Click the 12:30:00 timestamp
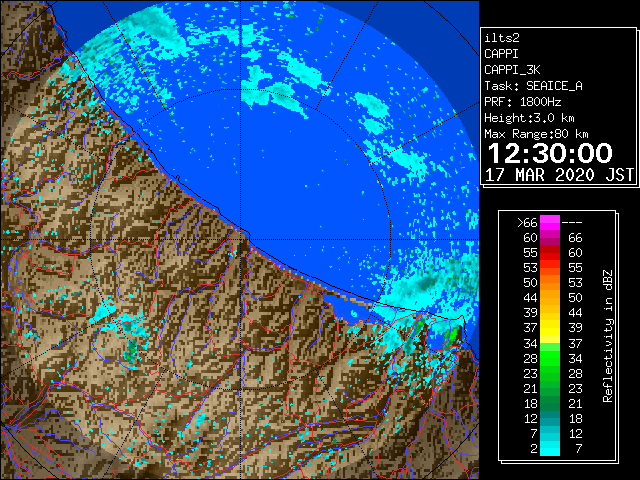The height and width of the screenshot is (480, 640). click(x=550, y=153)
